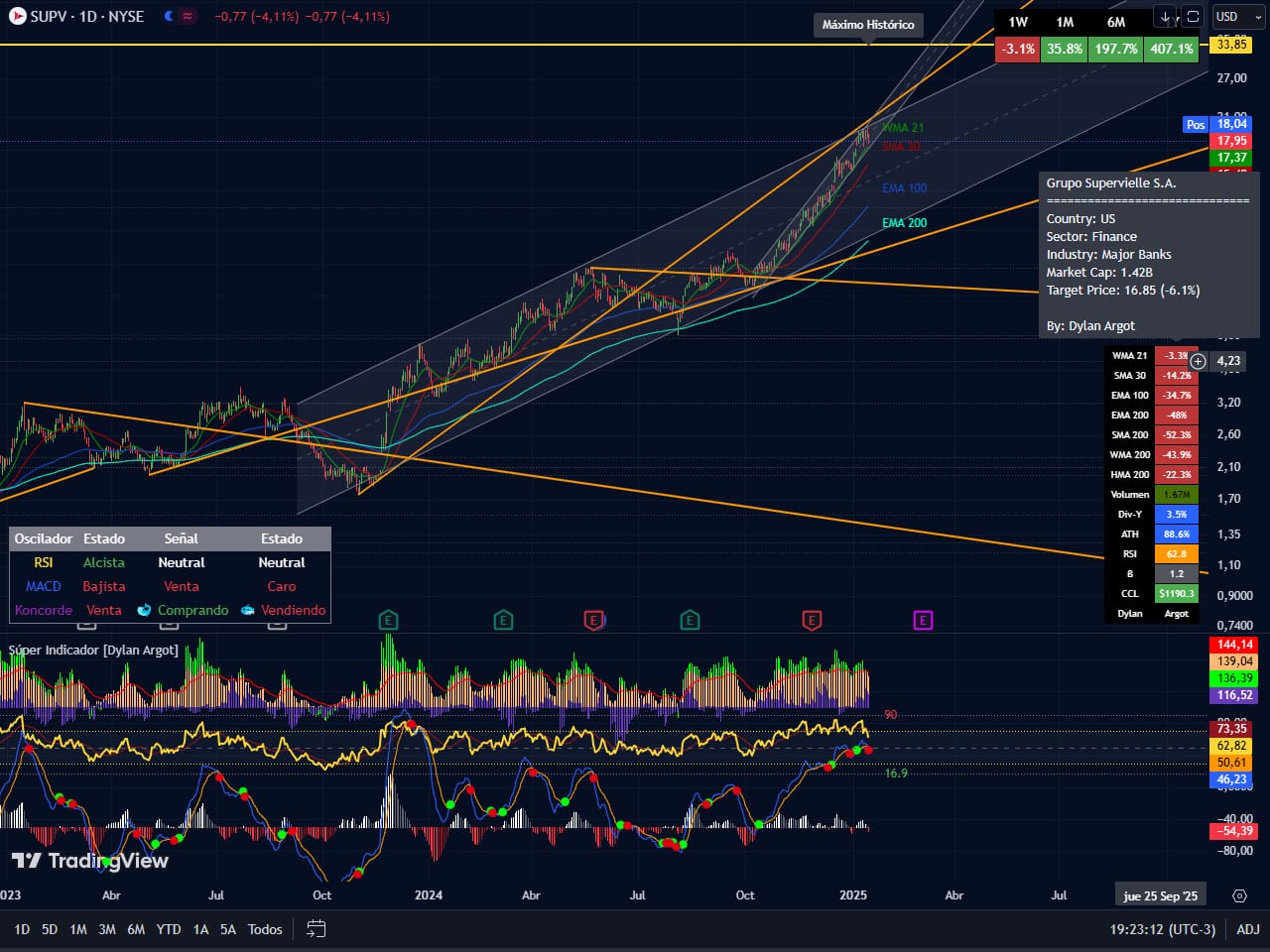
Task: Select the 5D range tab
Action: pyautogui.click(x=50, y=929)
